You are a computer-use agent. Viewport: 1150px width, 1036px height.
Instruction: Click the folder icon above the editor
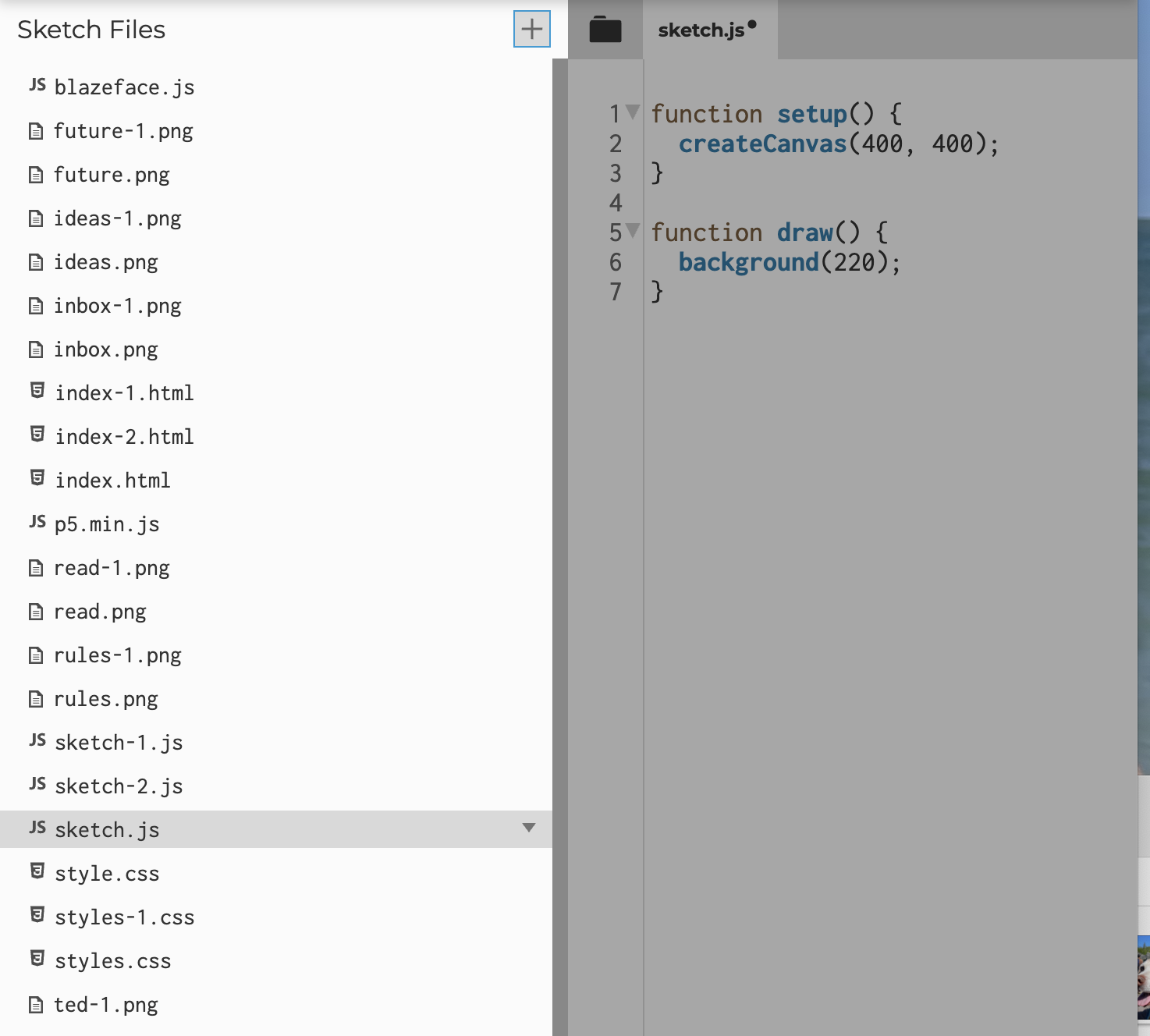point(605,29)
